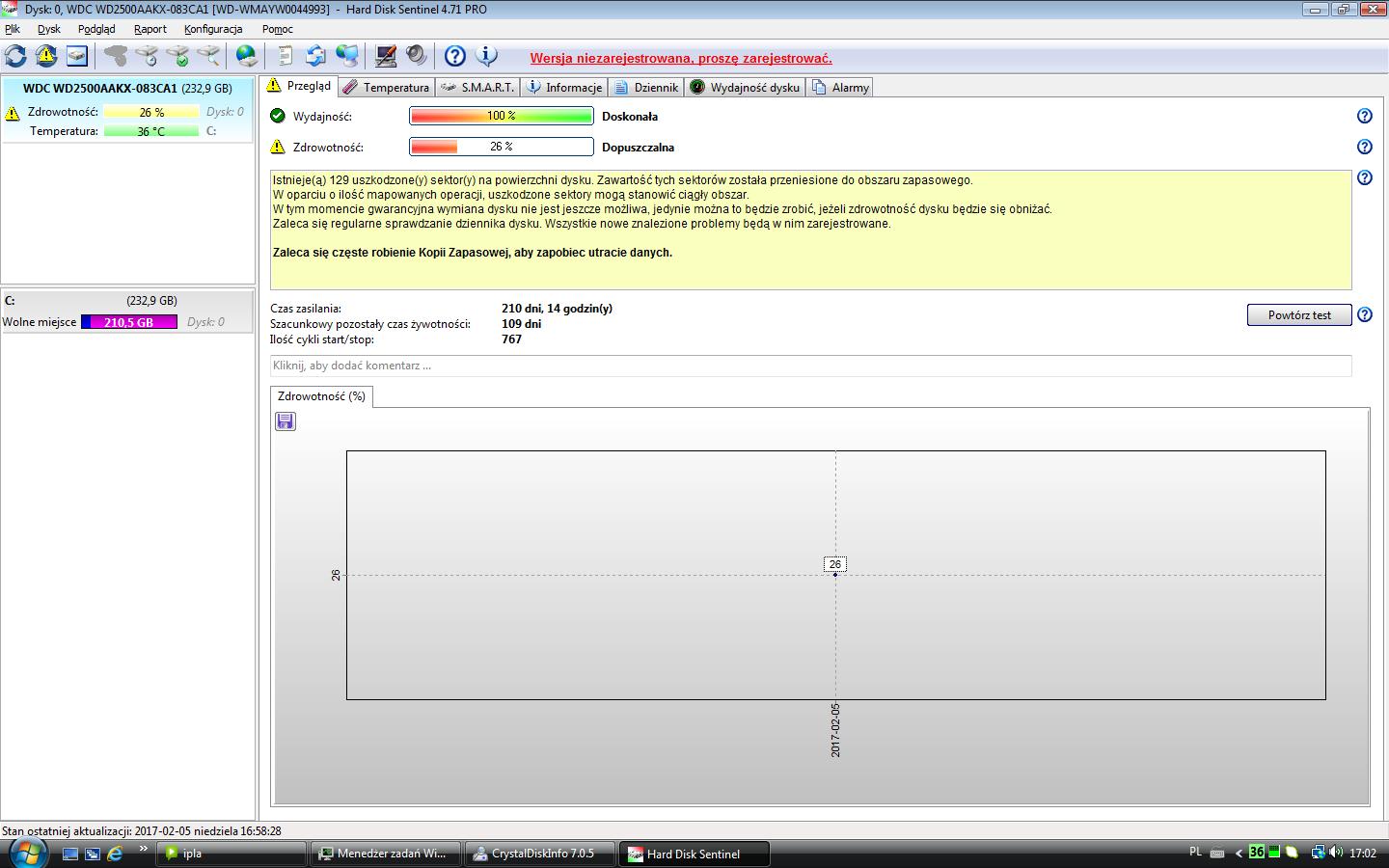Click the left panel Temperatura 36 °C bar
The width and height of the screenshot is (1389, 868).
(x=150, y=131)
